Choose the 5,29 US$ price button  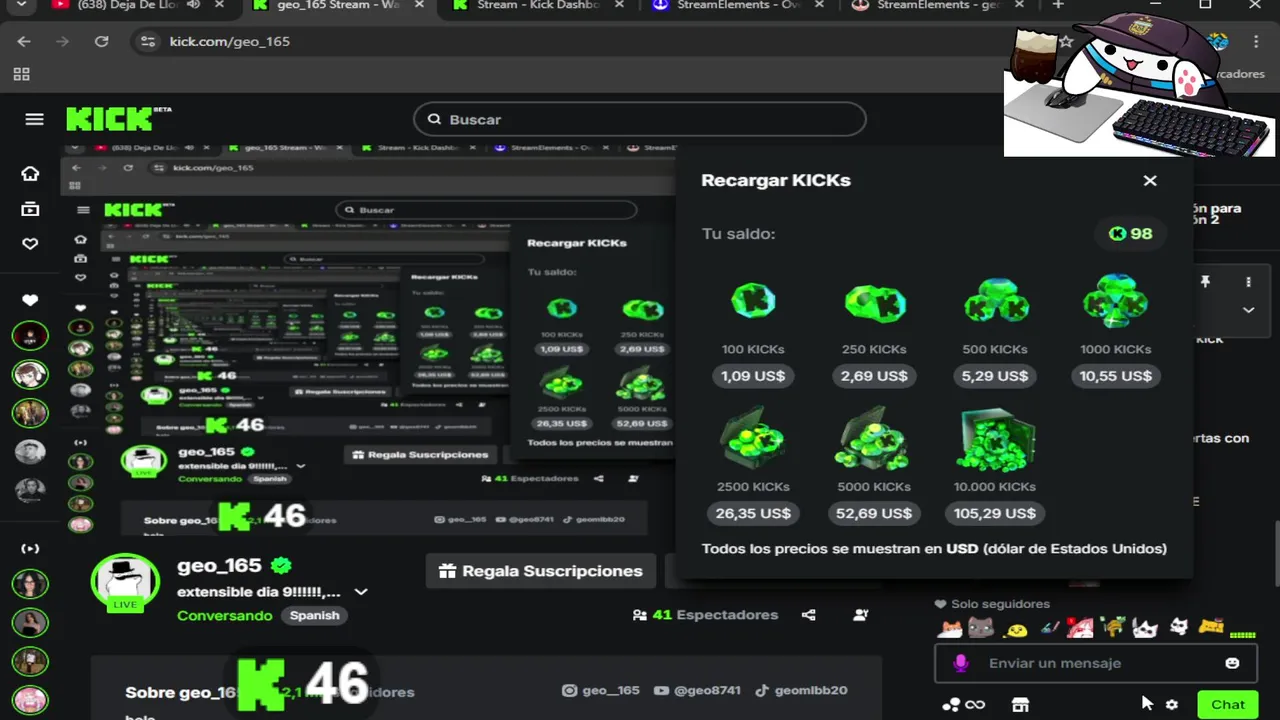click(995, 376)
